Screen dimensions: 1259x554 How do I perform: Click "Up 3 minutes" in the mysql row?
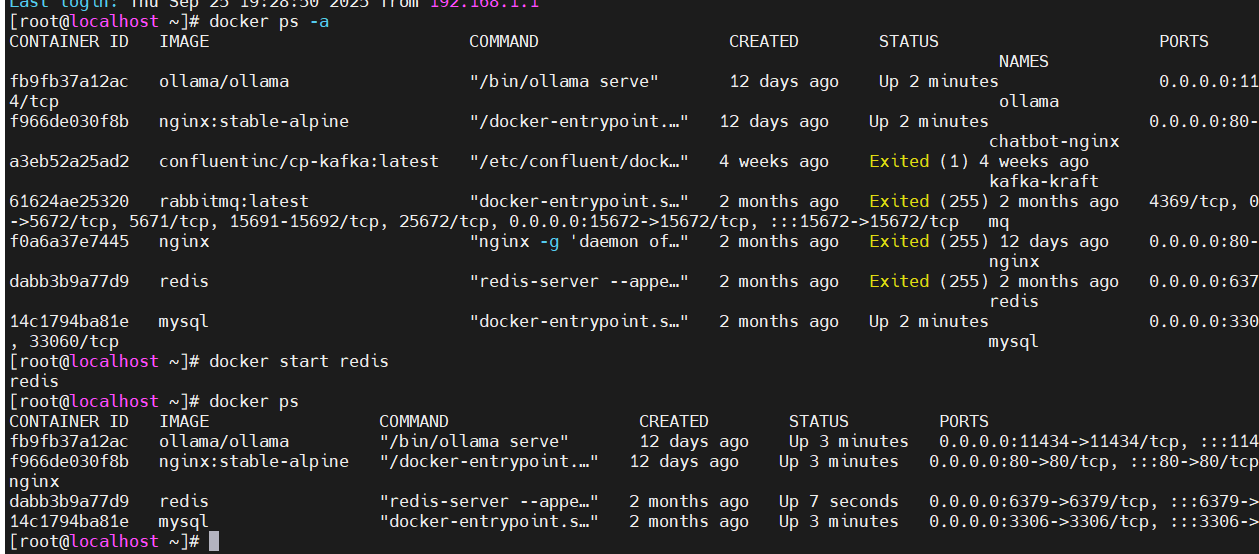(x=839, y=521)
